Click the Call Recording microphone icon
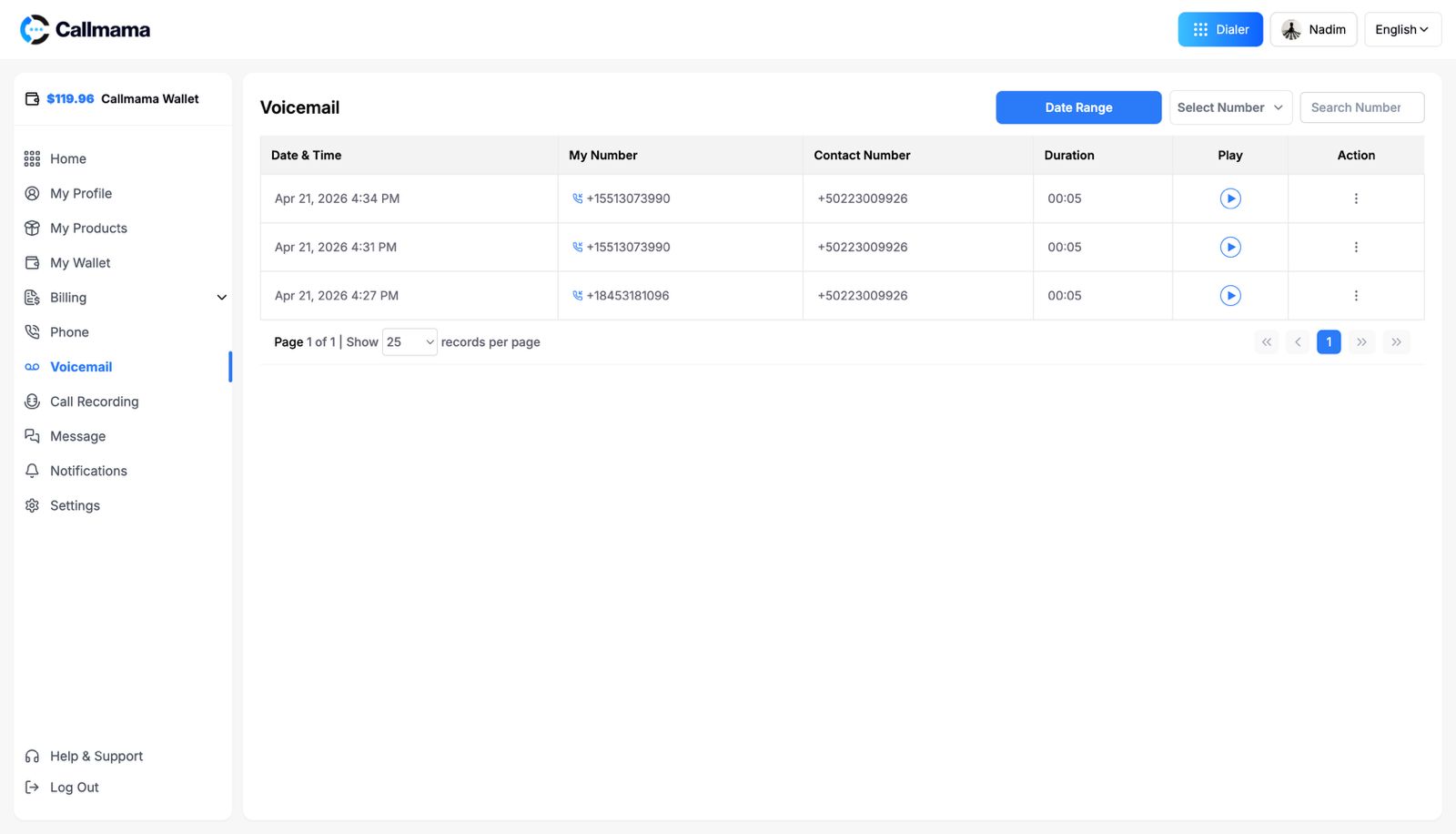 32,402
